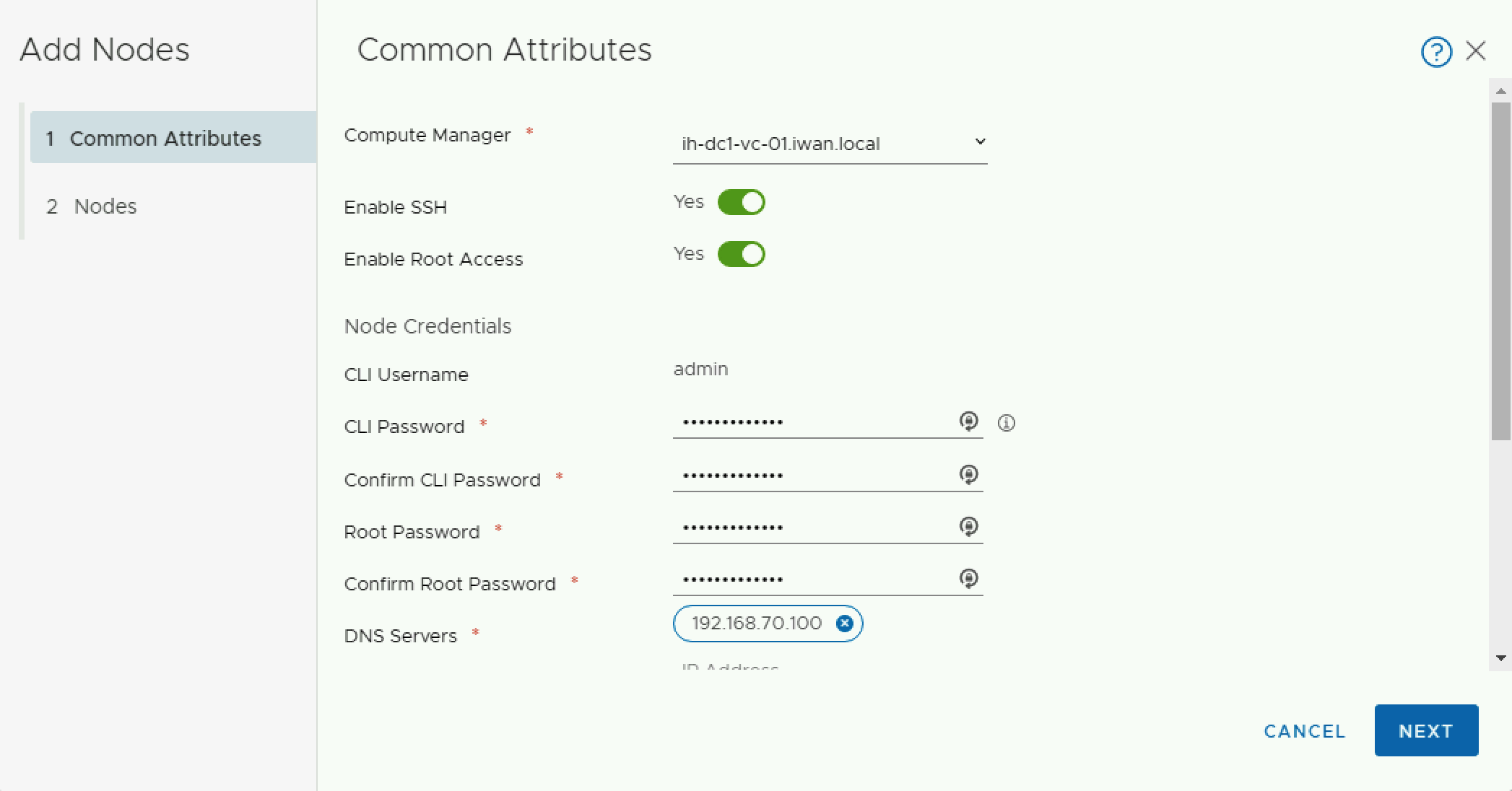Click password icon in CLI Password field
Screen dimensions: 1512x791
[x=968, y=421]
